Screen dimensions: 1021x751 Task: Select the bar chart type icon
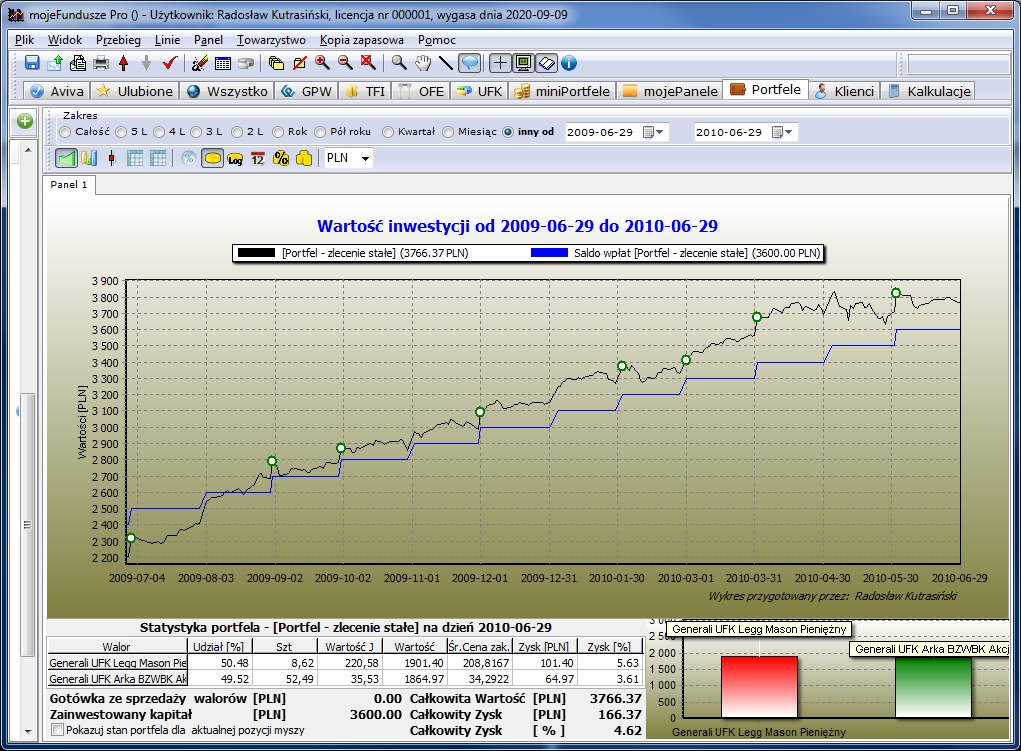(88, 158)
